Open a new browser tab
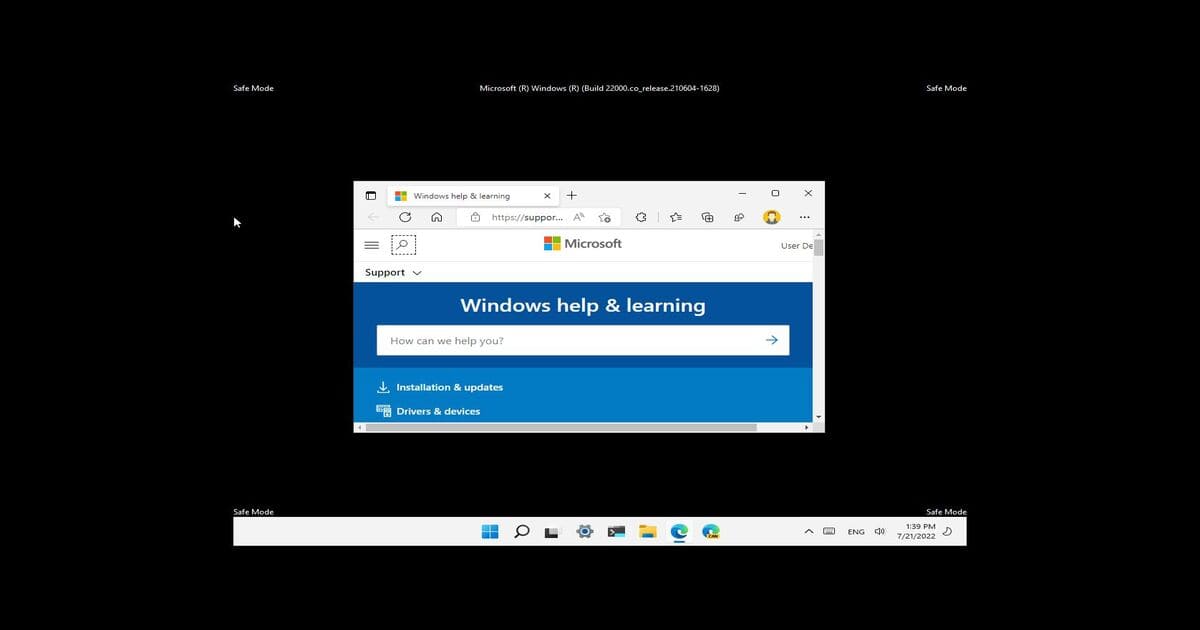This screenshot has width=1200, height=630. [x=571, y=195]
